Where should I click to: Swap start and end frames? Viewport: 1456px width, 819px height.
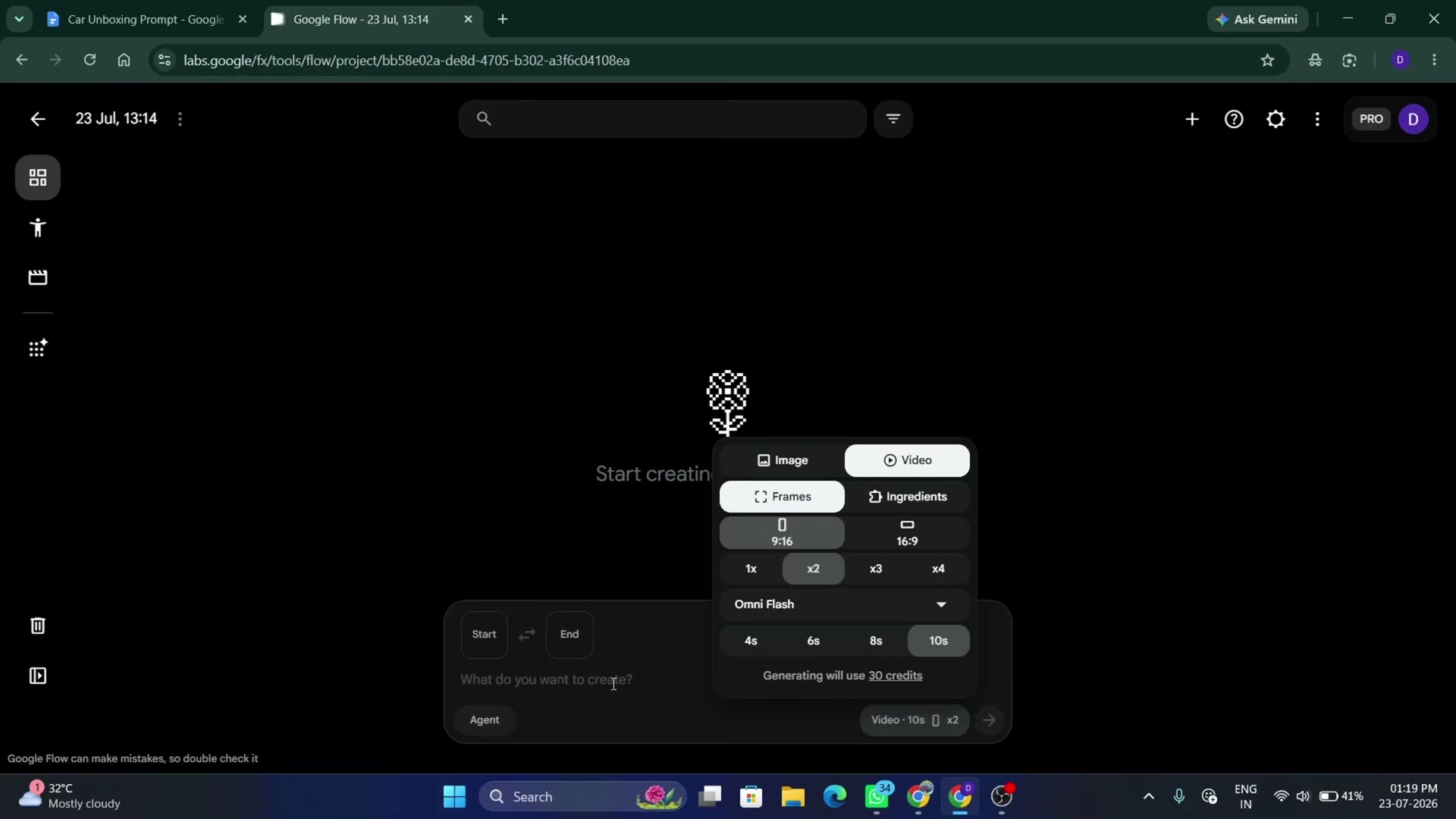pos(527,635)
